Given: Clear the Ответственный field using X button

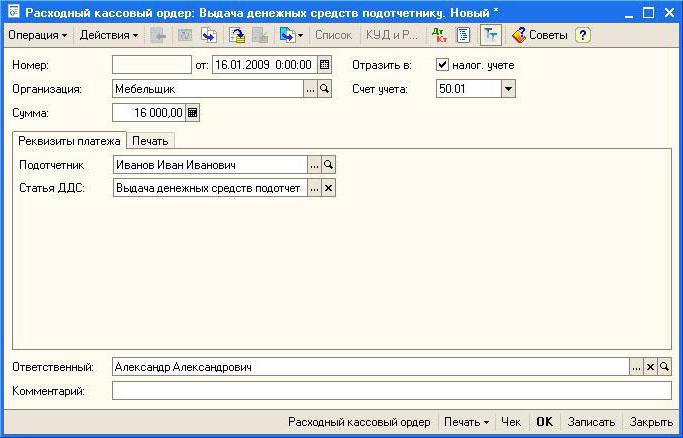Looking at the screenshot, I should pos(650,368).
